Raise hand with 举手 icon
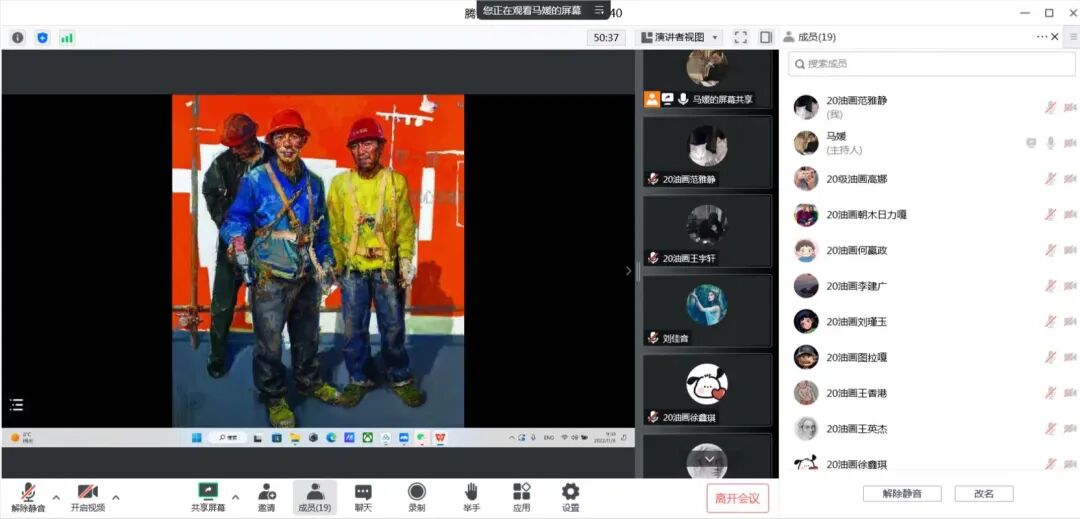 click(x=471, y=491)
